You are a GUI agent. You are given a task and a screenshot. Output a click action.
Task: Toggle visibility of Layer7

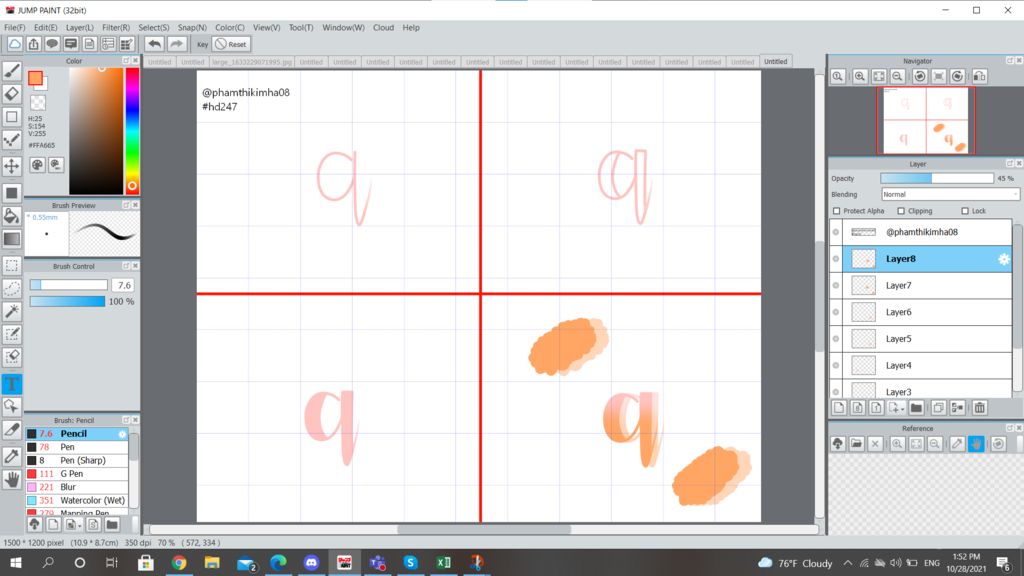click(836, 285)
